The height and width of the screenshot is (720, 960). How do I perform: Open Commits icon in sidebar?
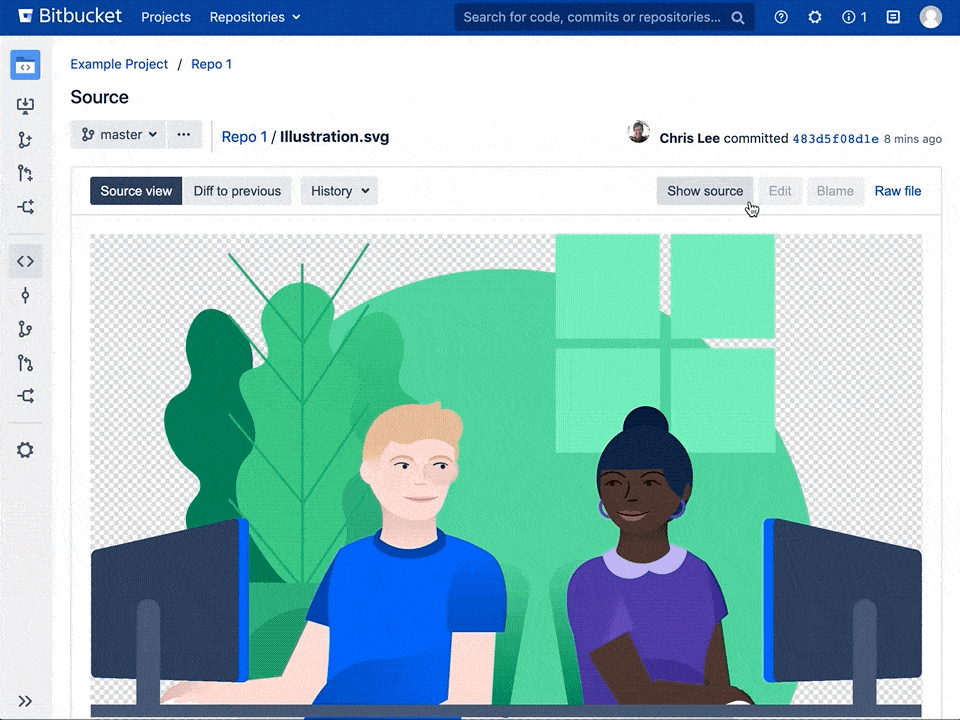25,295
